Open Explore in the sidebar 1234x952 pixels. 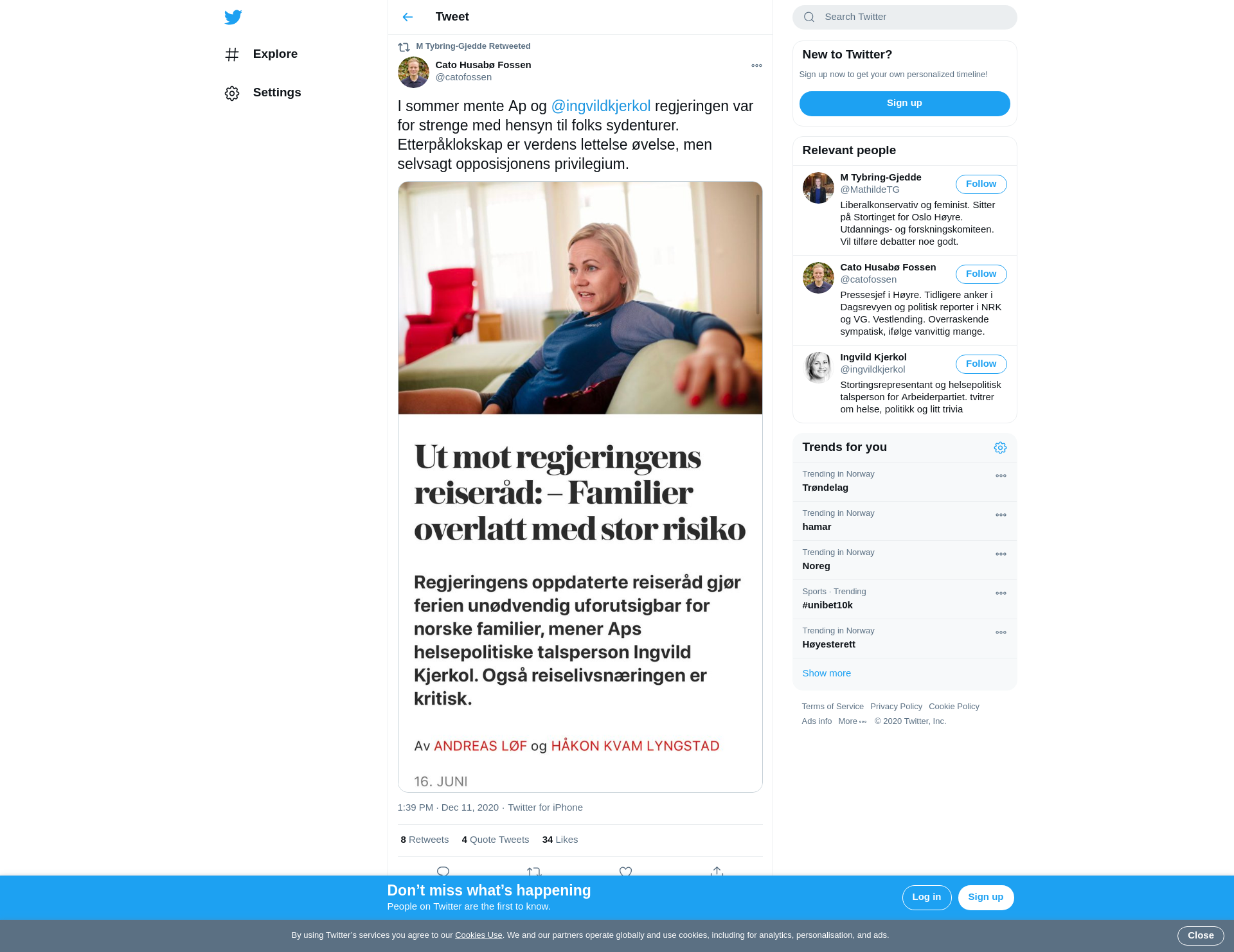point(262,55)
